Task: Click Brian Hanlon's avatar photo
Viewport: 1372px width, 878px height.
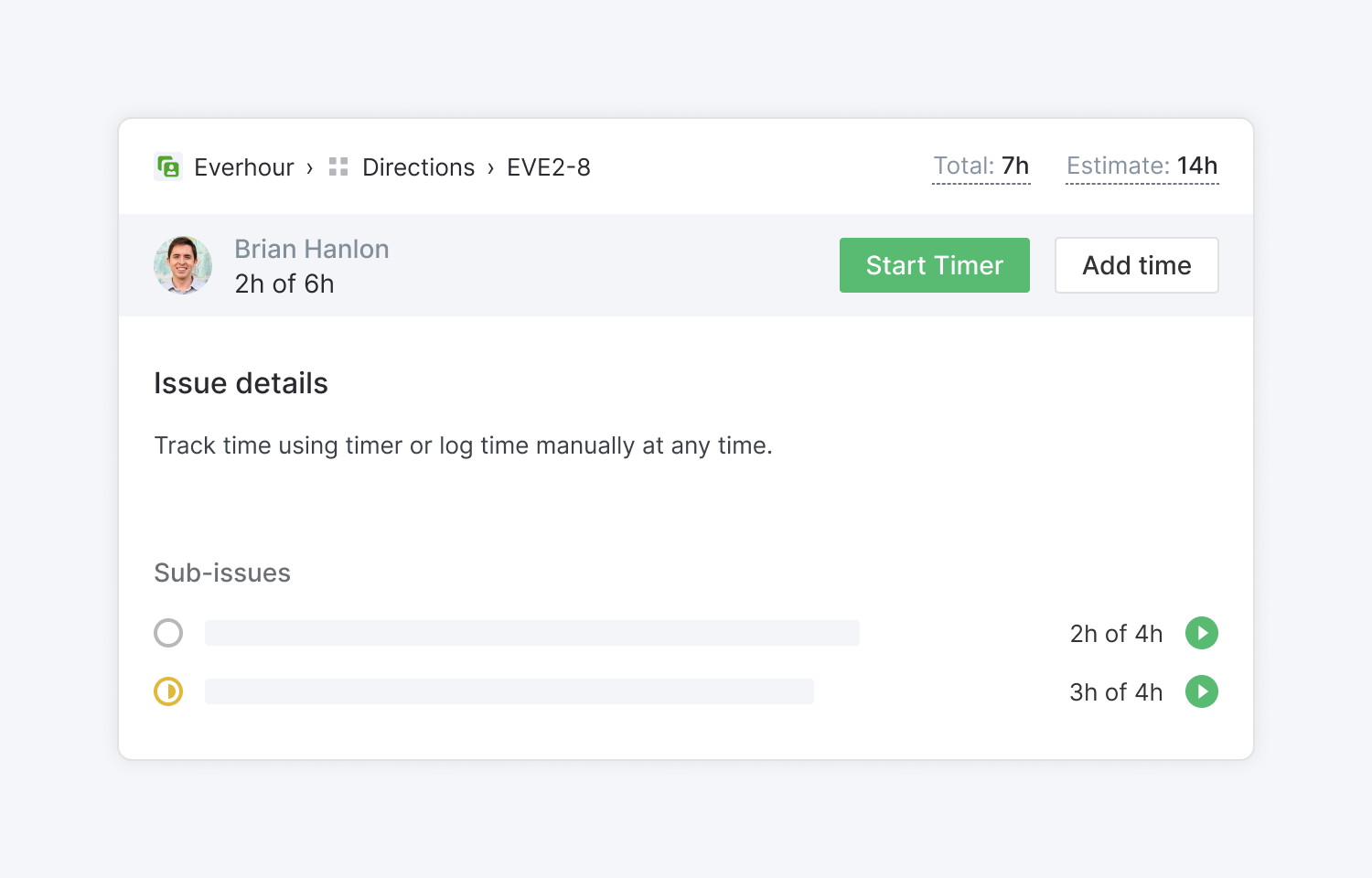Action: pyautogui.click(x=183, y=265)
